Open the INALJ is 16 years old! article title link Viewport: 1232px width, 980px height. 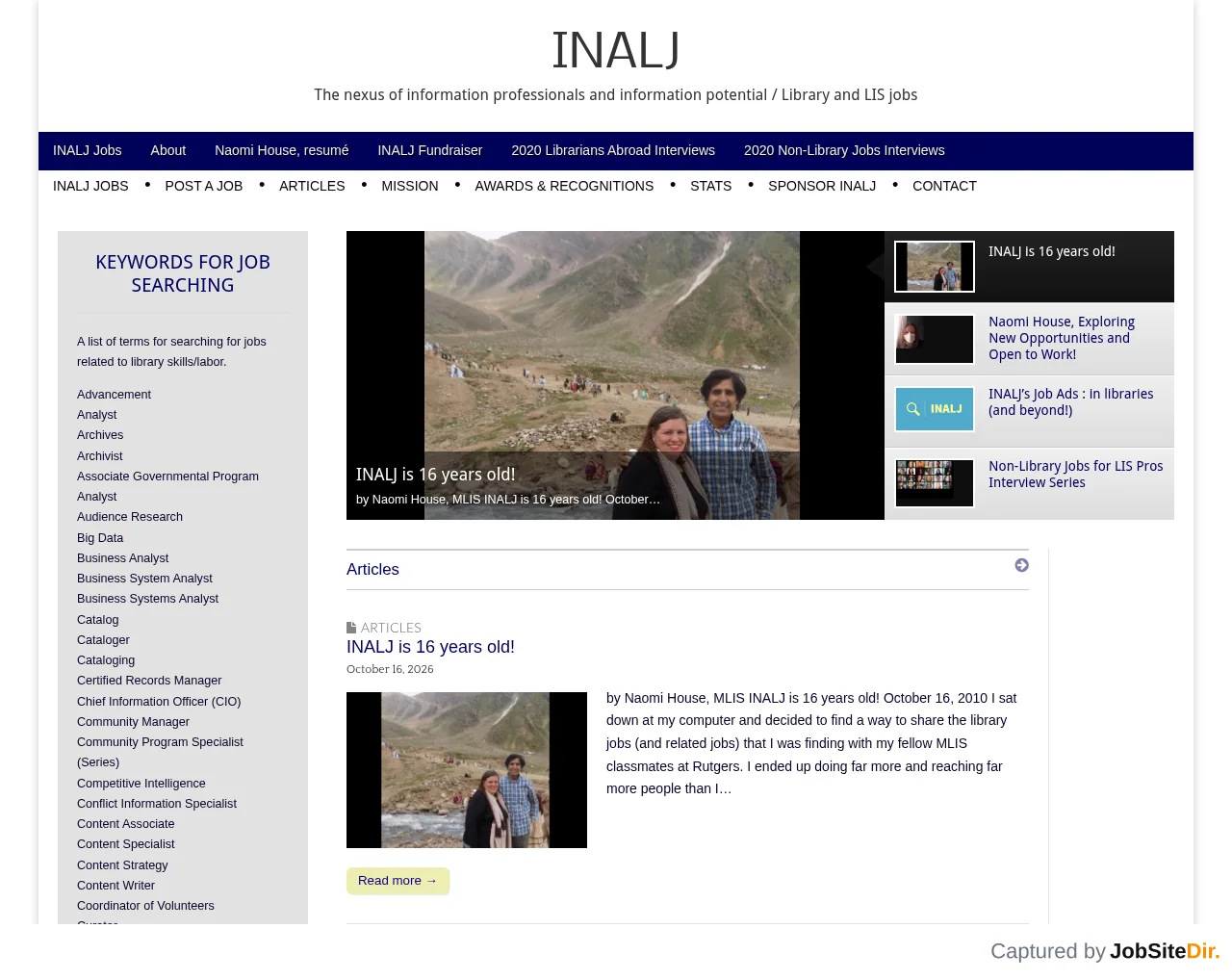coord(430,647)
